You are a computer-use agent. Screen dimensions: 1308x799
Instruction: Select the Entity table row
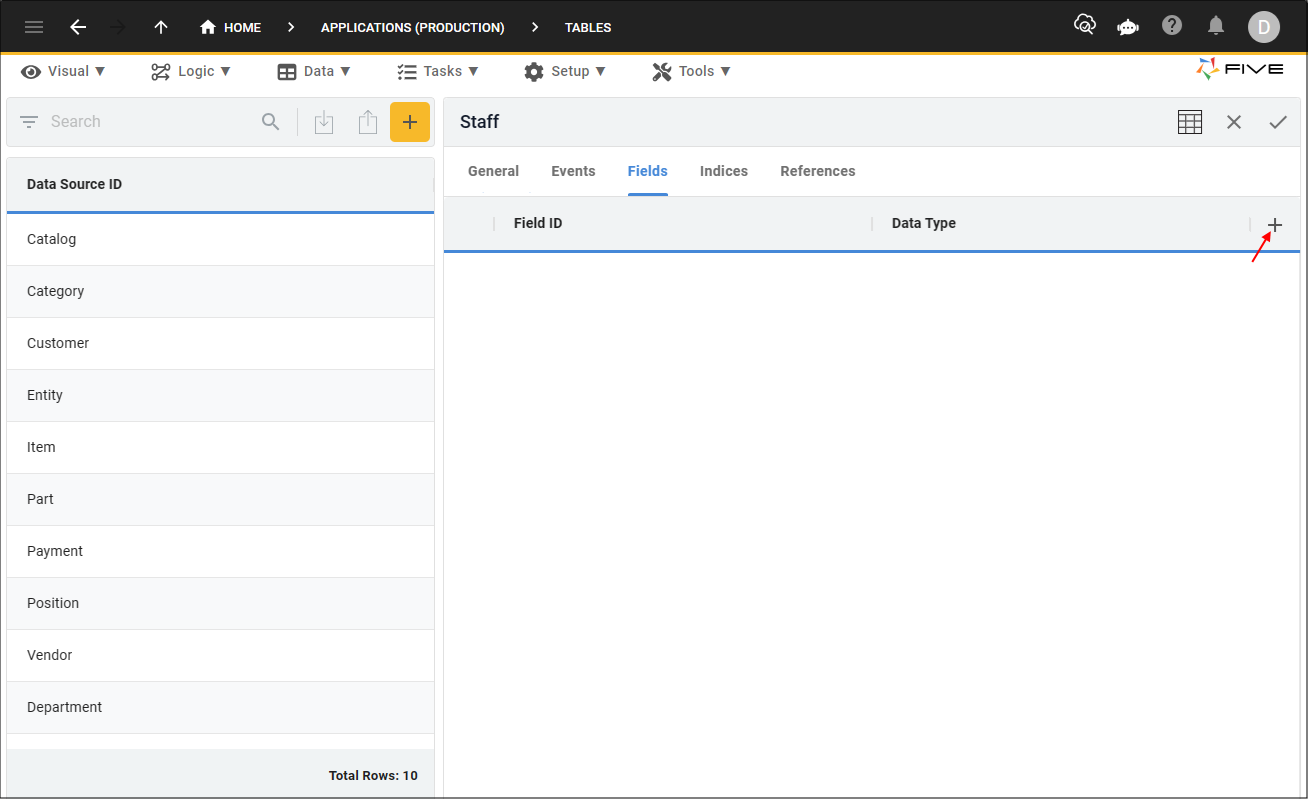coord(220,395)
